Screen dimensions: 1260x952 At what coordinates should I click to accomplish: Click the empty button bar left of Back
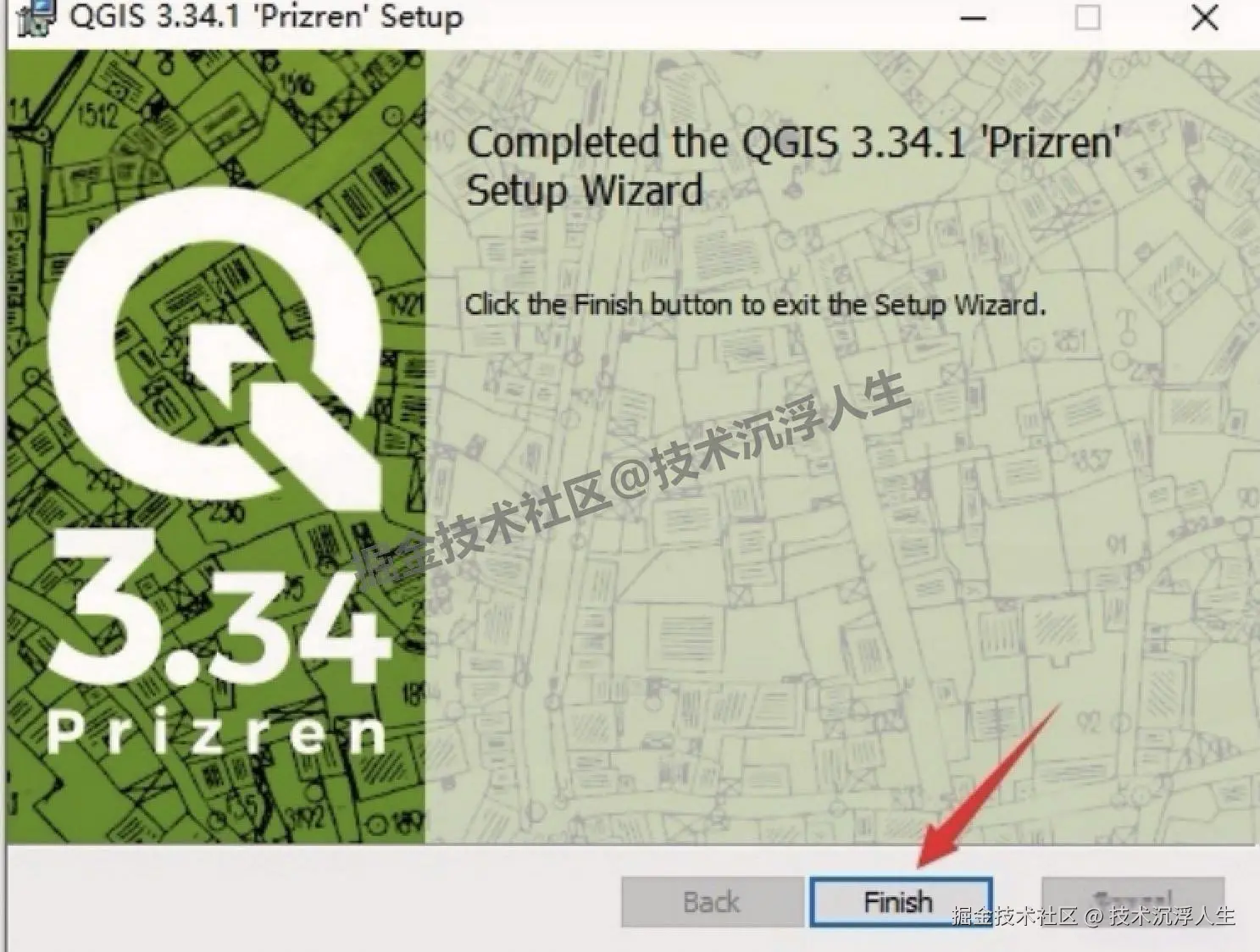[314, 899]
